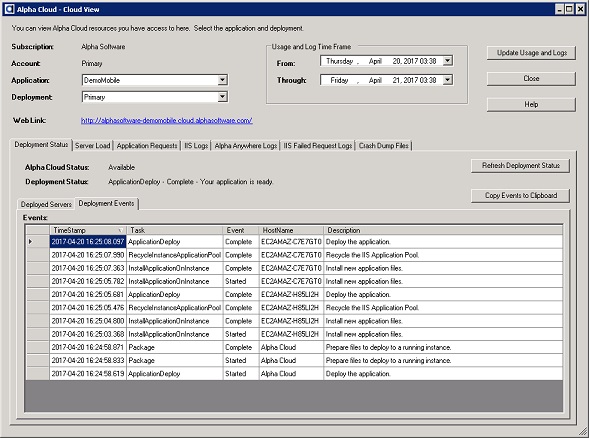Switch to the Application Requests tab

(x=147, y=146)
